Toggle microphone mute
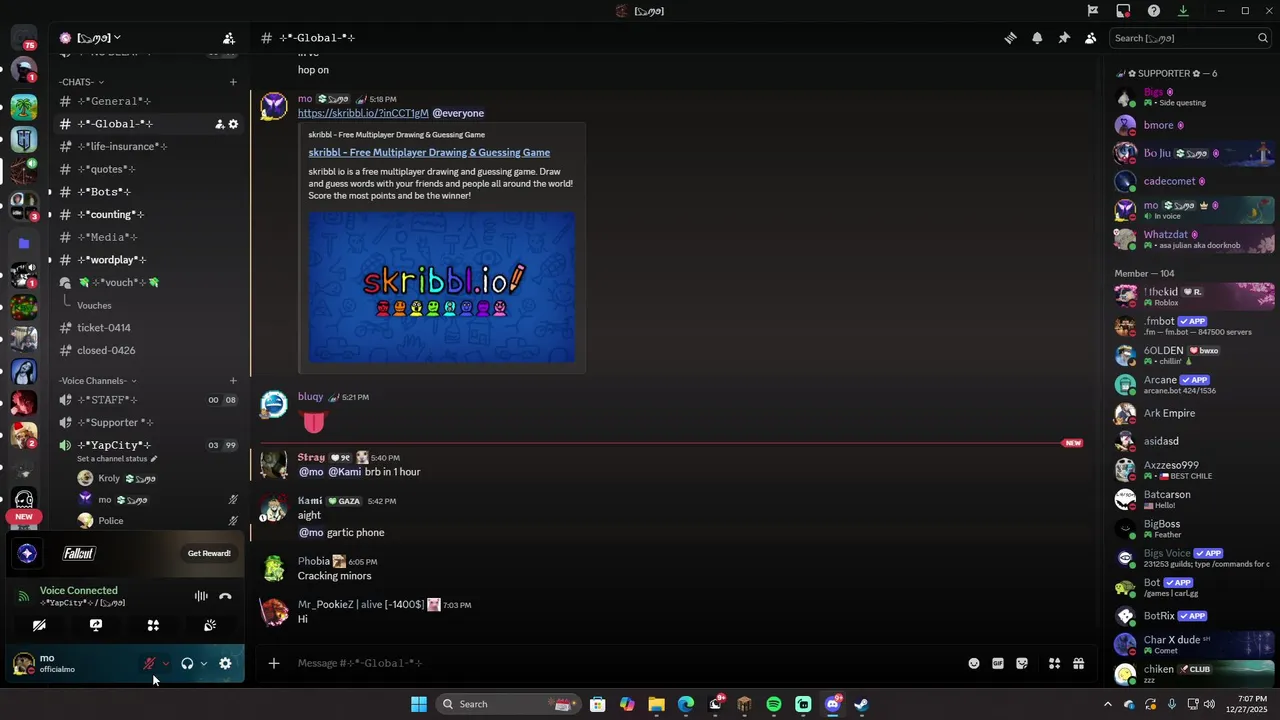 [x=149, y=663]
